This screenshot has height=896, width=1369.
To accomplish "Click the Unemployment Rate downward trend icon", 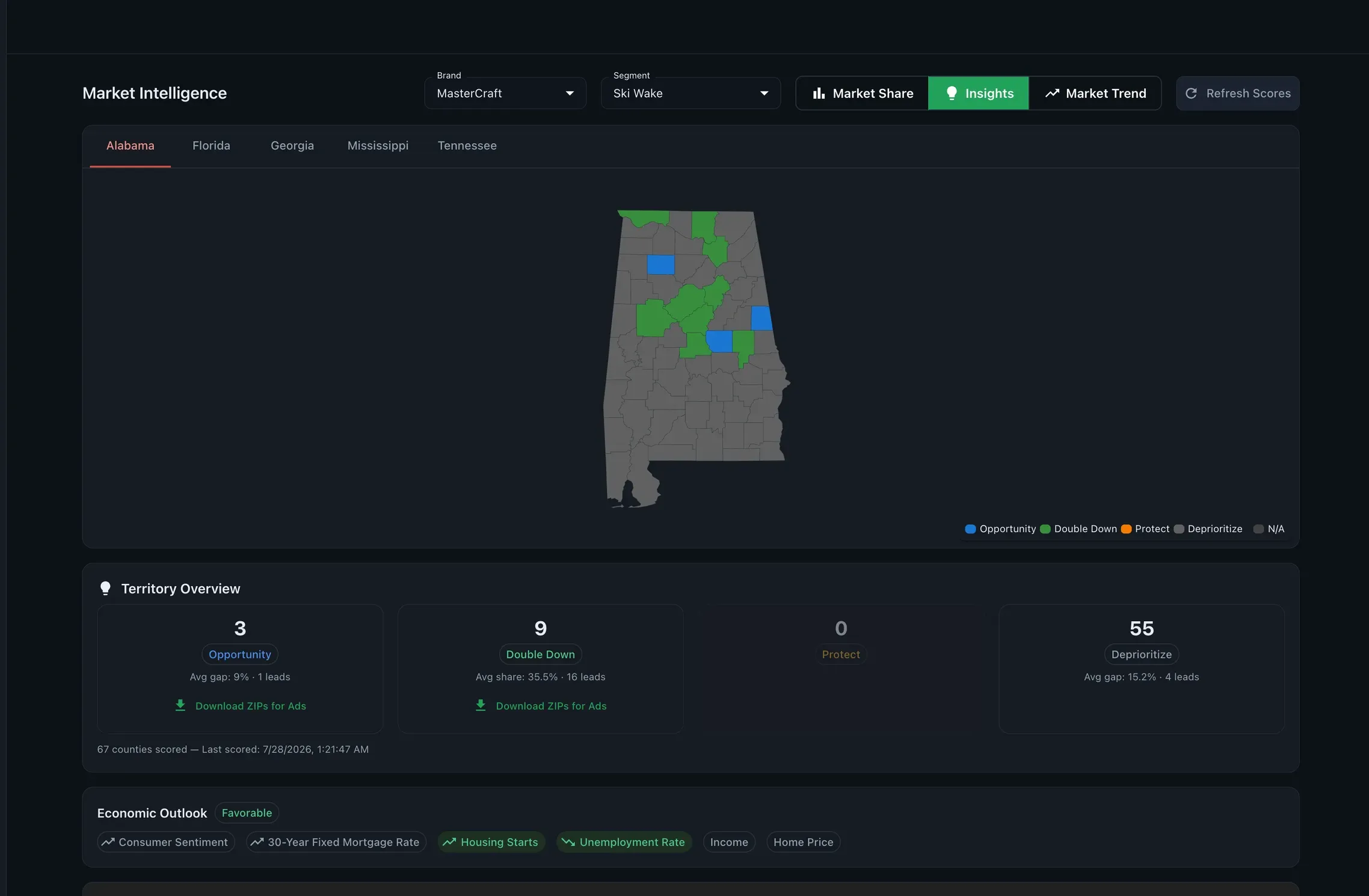I will (568, 842).
